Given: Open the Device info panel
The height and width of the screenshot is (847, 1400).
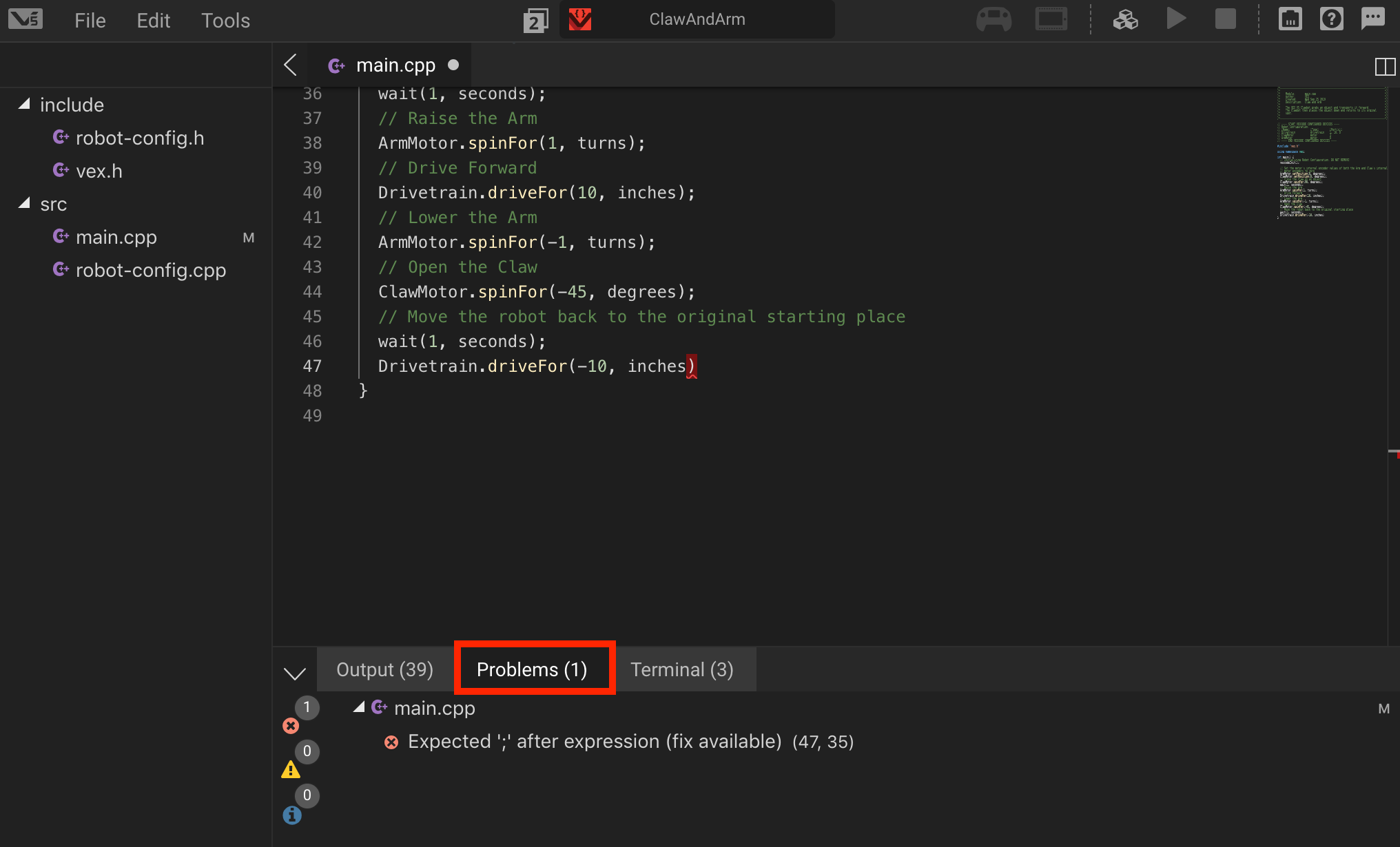Looking at the screenshot, I should pos(1290,19).
